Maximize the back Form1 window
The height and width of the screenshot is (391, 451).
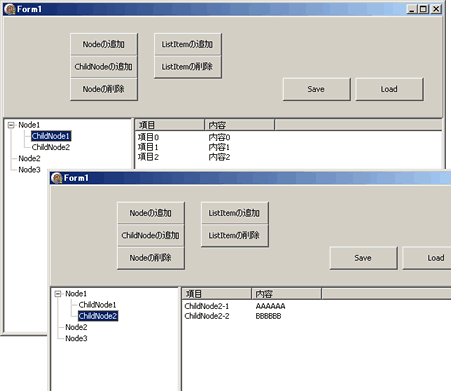(423, 9)
